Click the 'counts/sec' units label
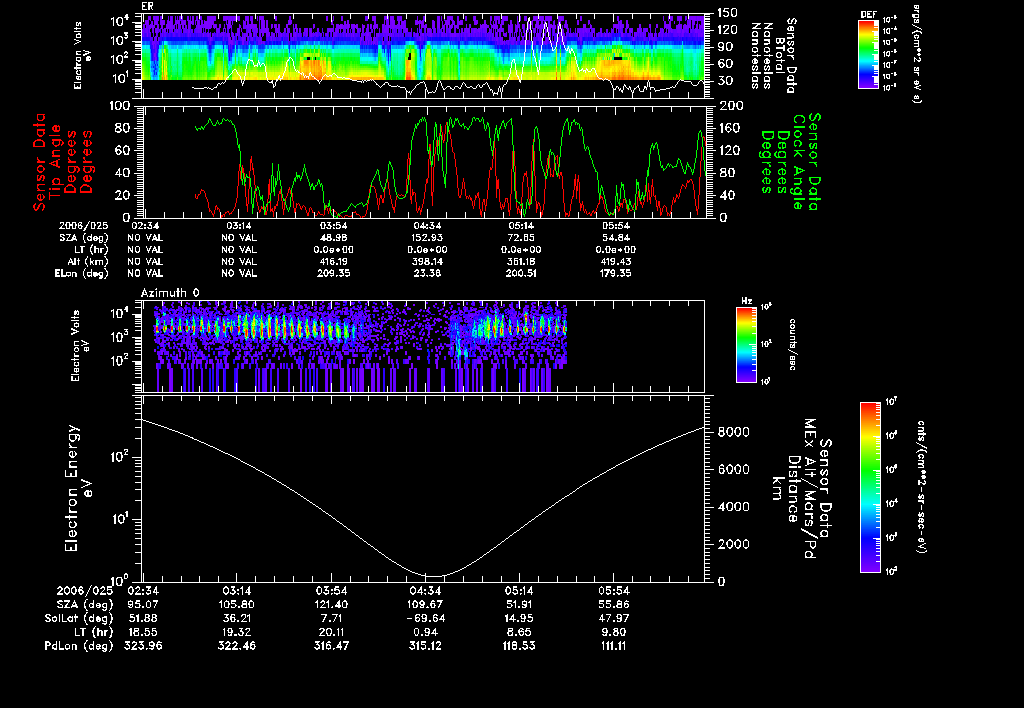Viewport: 1024px width, 708px height. point(793,344)
